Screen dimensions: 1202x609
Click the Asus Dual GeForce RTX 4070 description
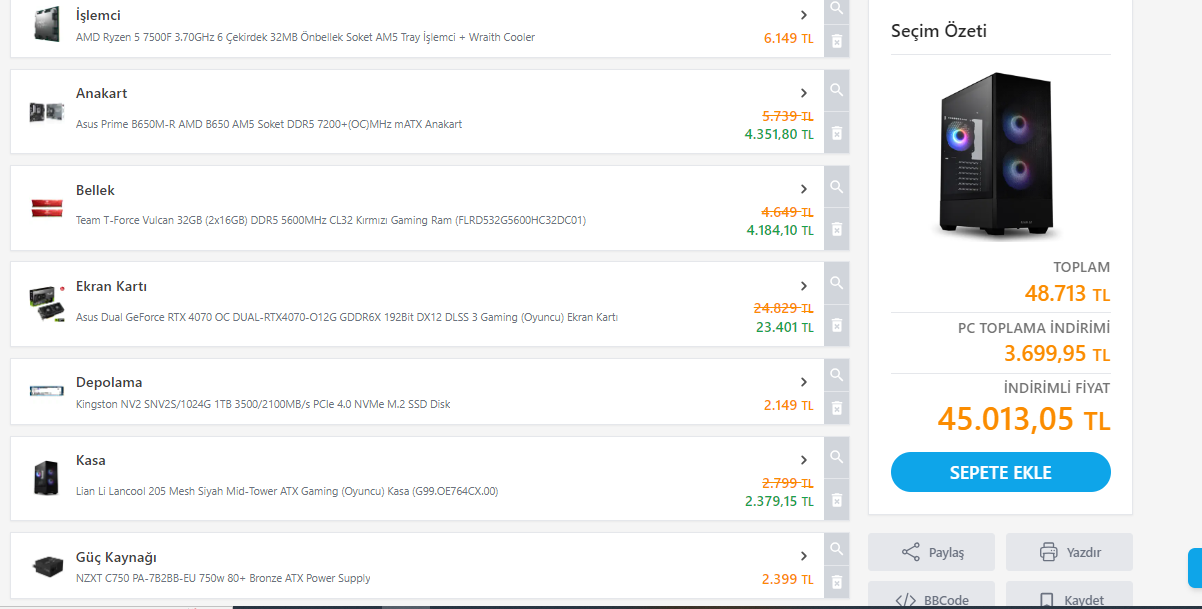tap(347, 317)
